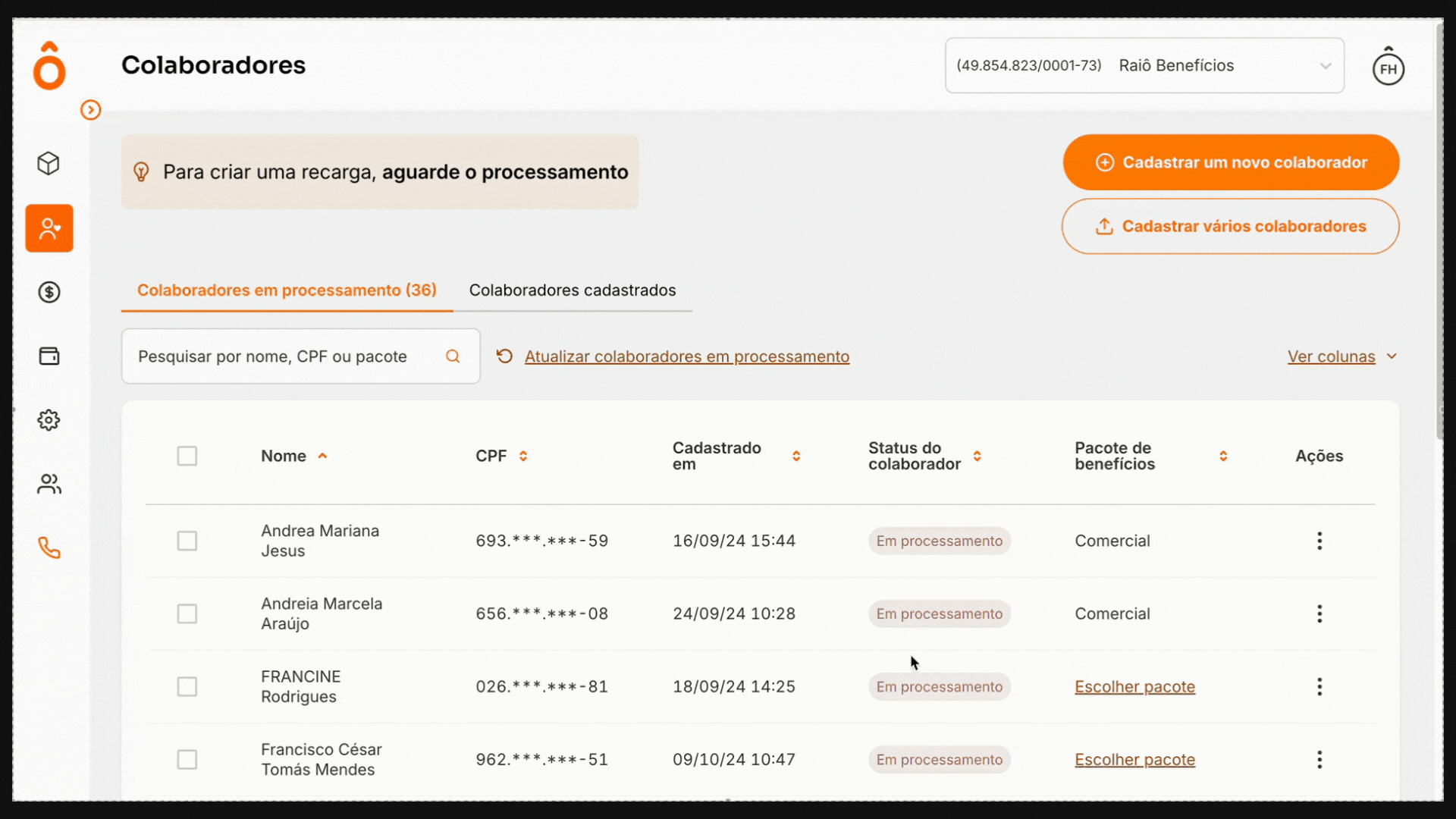
Task: Open the financial section via dollar icon
Action: 49,292
